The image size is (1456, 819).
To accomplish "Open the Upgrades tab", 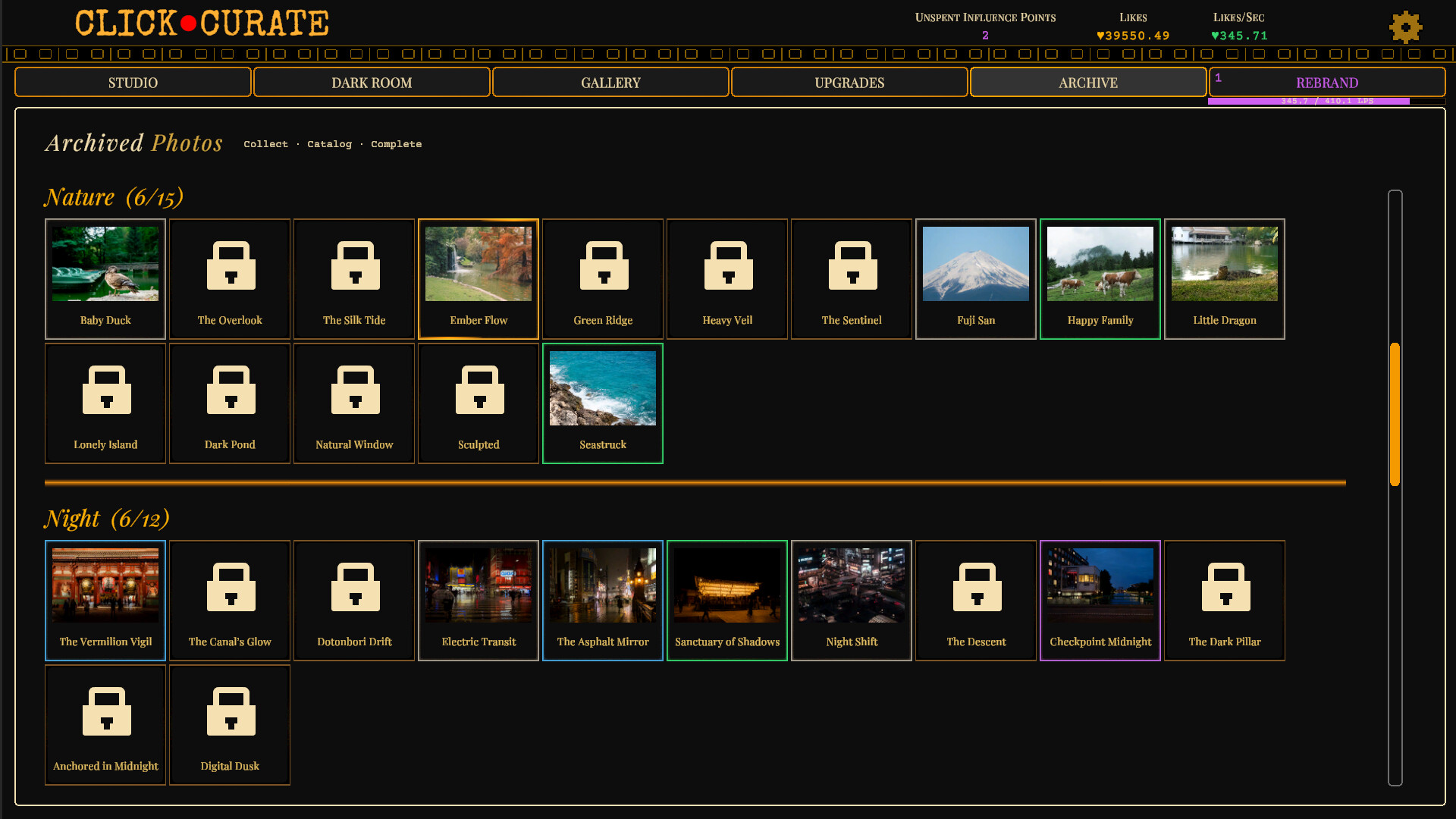I will click(849, 83).
